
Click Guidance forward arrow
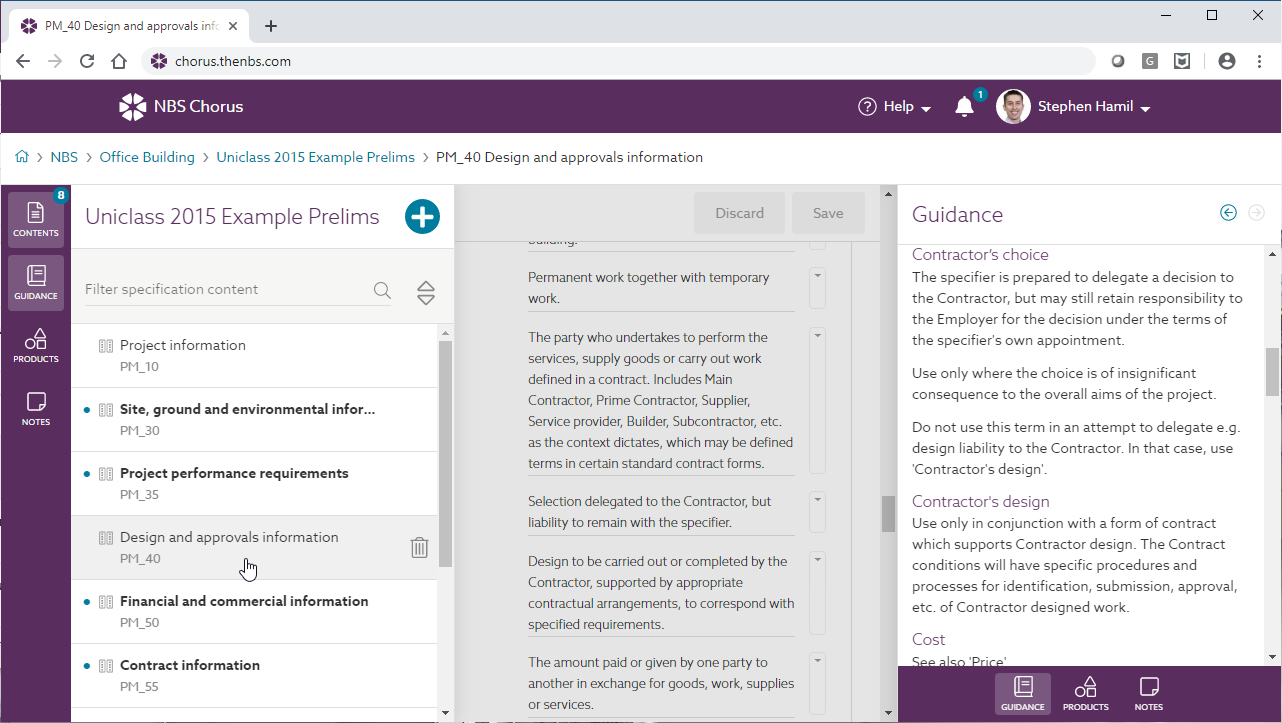pos(1257,213)
